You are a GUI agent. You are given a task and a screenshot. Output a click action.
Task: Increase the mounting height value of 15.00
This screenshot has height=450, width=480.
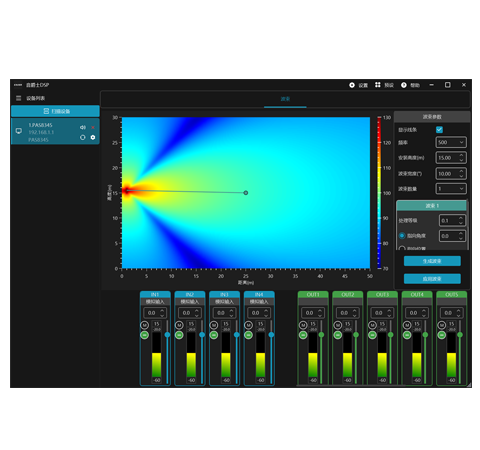(x=461, y=155)
